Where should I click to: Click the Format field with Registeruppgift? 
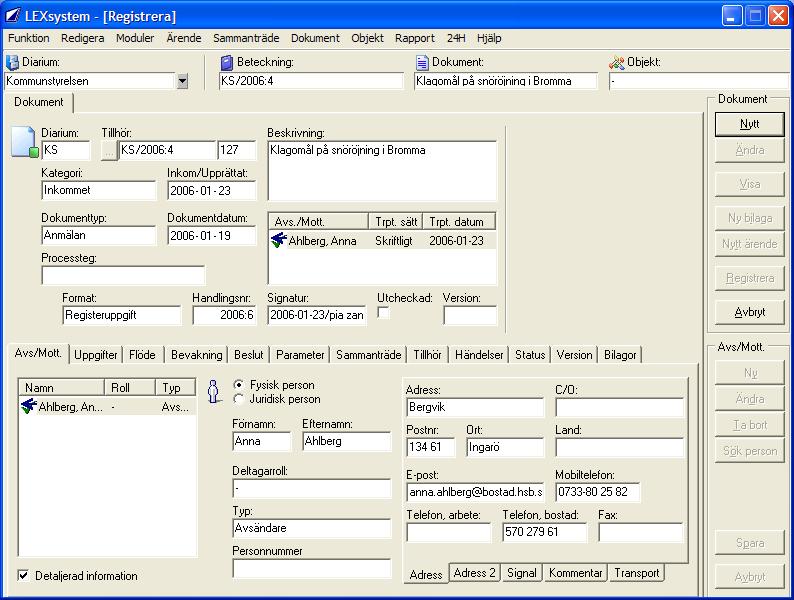click(x=122, y=315)
